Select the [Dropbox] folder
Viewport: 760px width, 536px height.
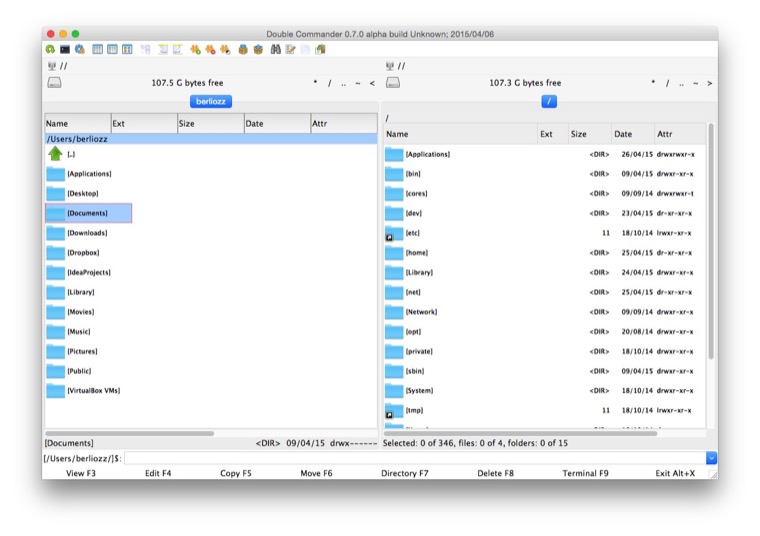pyautogui.click(x=74, y=253)
